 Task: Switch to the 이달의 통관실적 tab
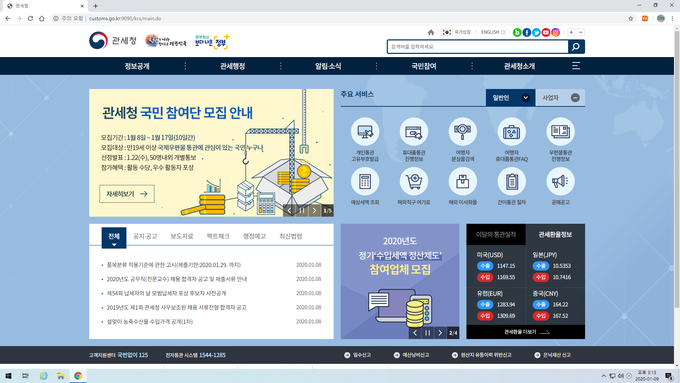click(x=496, y=234)
